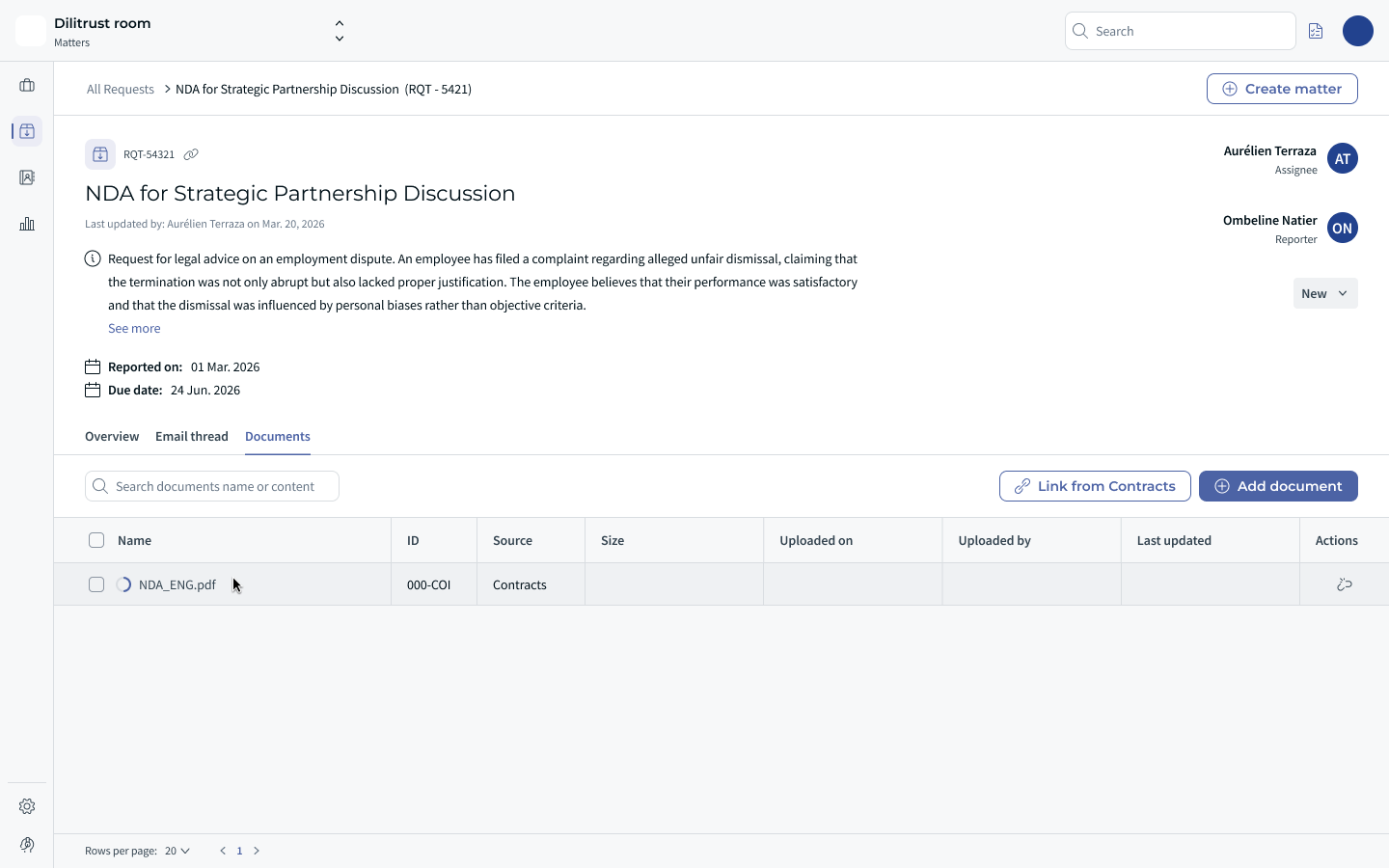Copy the RQT-54321 request link icon

[191, 154]
